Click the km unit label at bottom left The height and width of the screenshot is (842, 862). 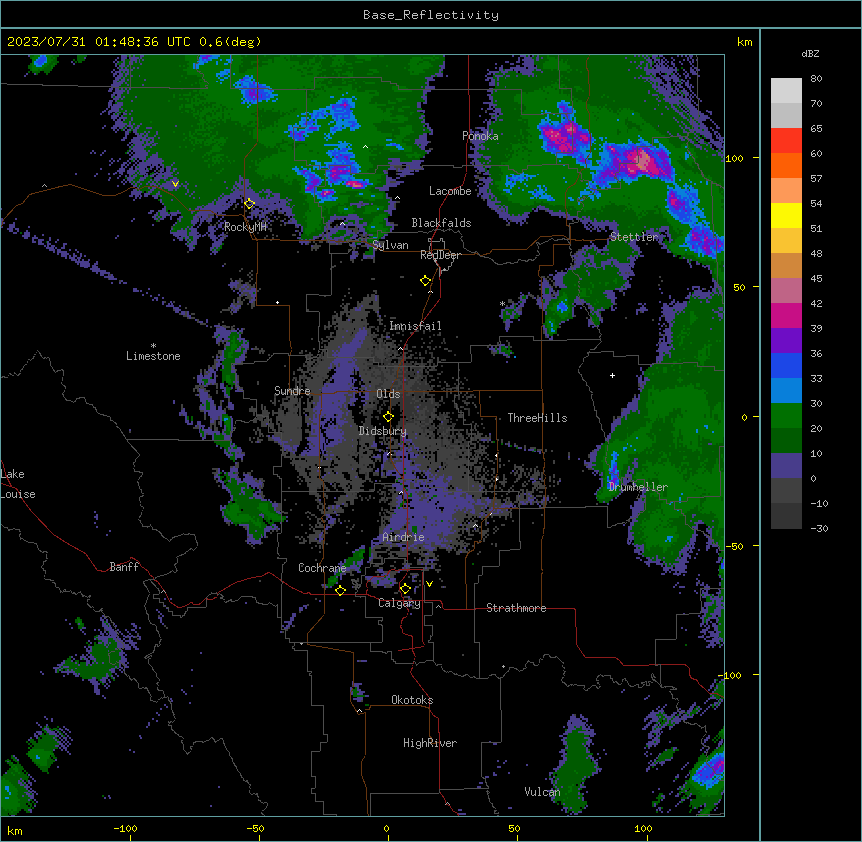click(x=15, y=831)
